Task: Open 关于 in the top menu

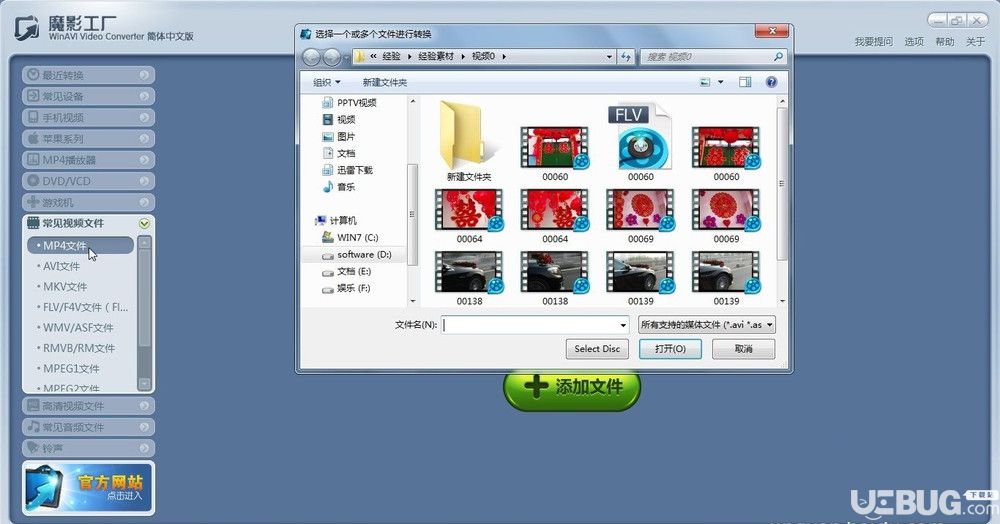Action: click(975, 41)
